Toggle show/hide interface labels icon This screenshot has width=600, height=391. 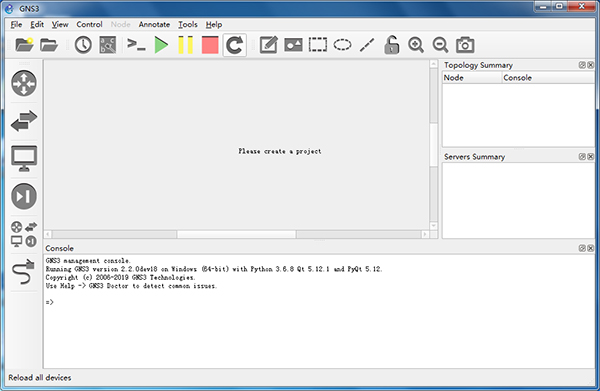point(108,45)
